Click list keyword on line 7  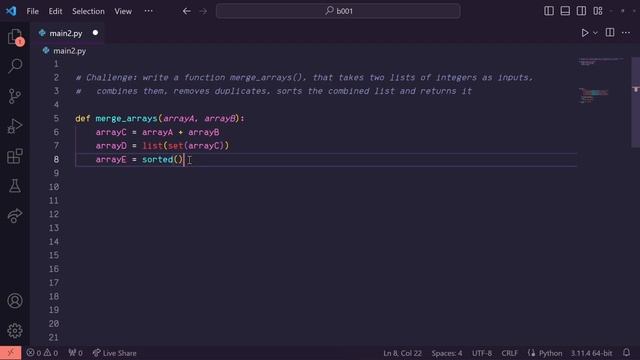click(x=152, y=146)
